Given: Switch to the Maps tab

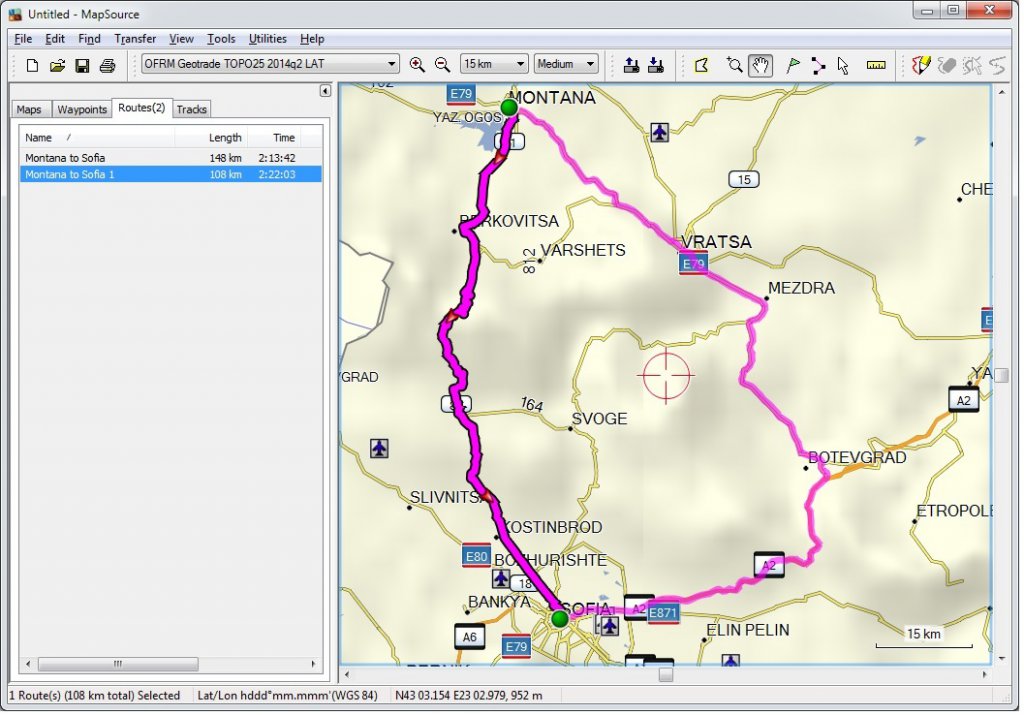Looking at the screenshot, I should coord(29,109).
